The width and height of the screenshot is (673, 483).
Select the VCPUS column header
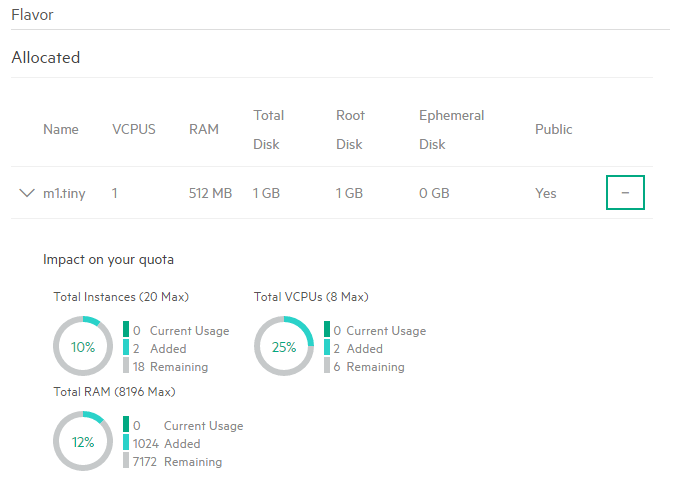134,129
